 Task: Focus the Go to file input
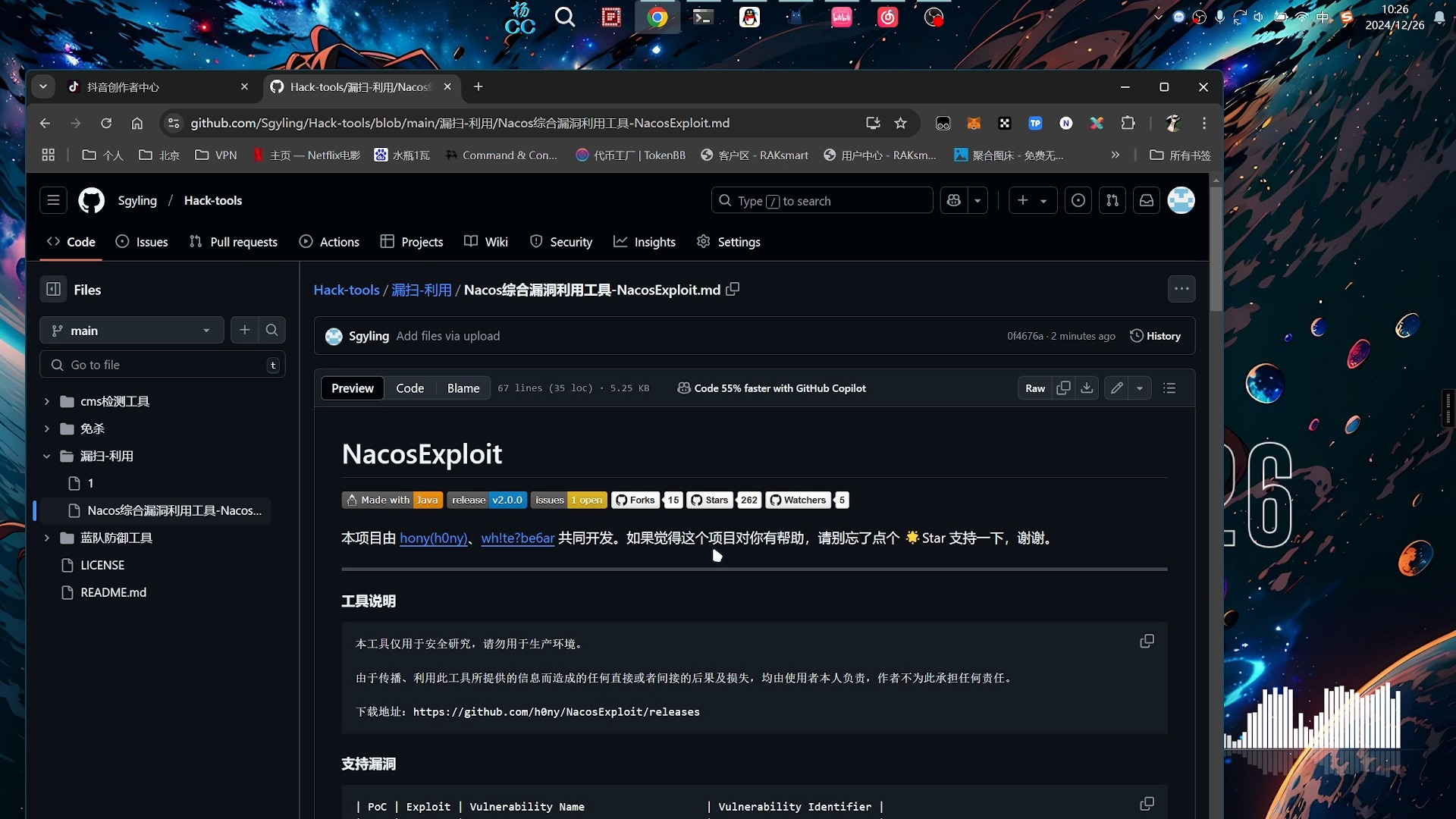point(162,365)
